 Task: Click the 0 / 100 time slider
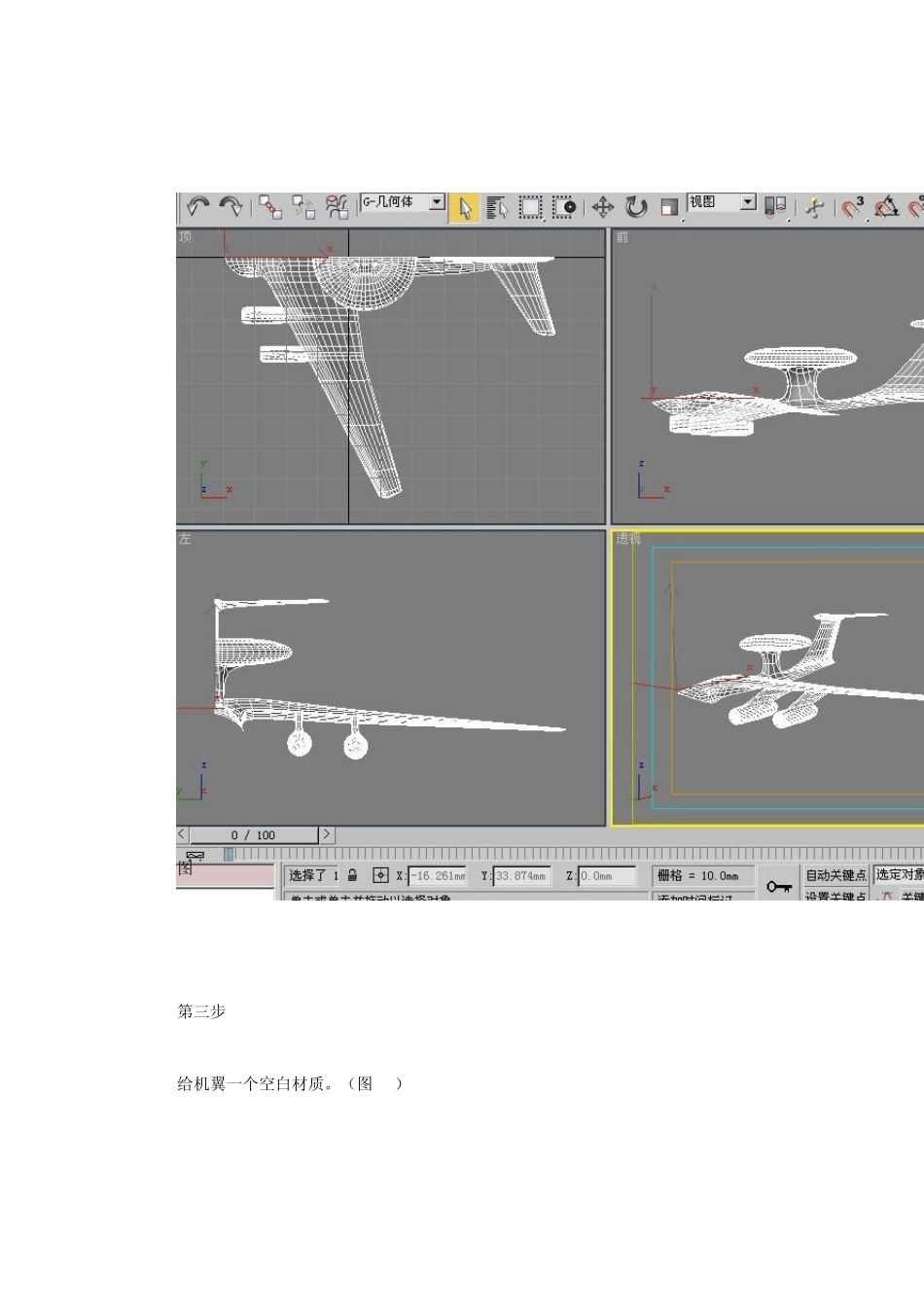(x=254, y=835)
